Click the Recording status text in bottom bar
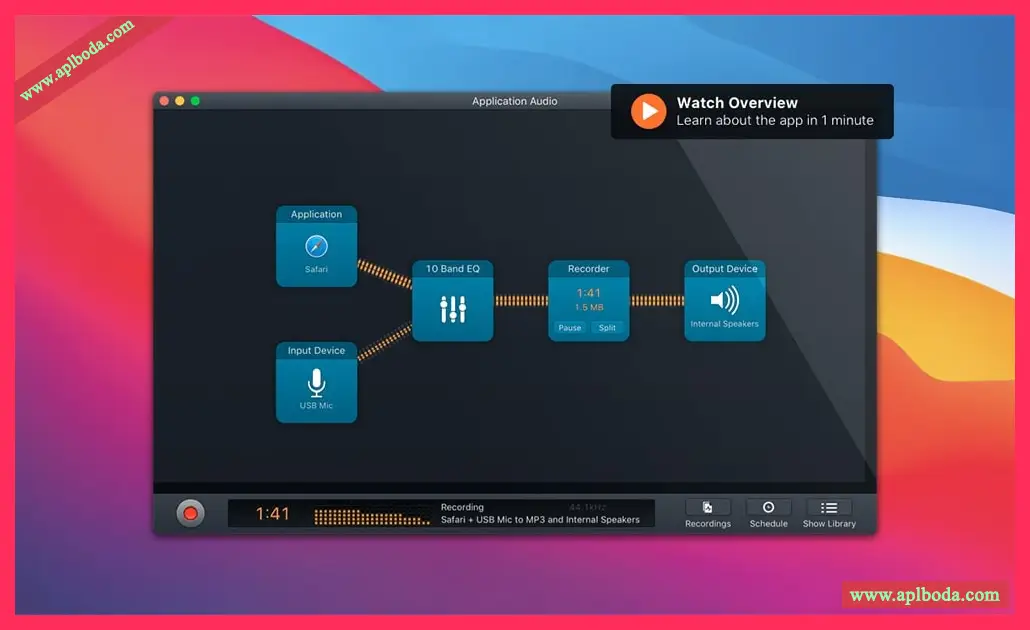This screenshot has width=1030, height=630. coord(462,507)
